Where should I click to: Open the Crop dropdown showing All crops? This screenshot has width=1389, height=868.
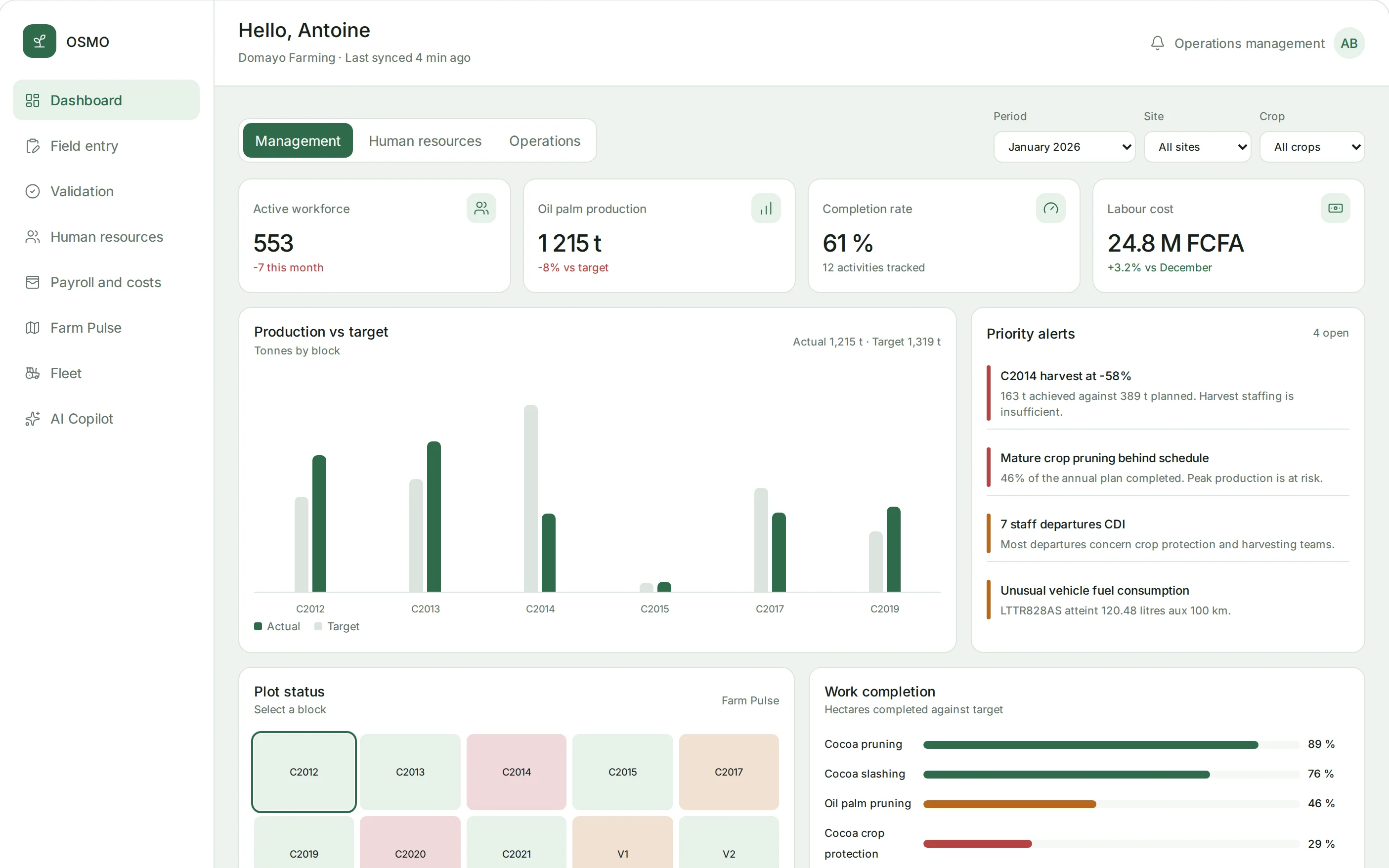coord(1312,147)
